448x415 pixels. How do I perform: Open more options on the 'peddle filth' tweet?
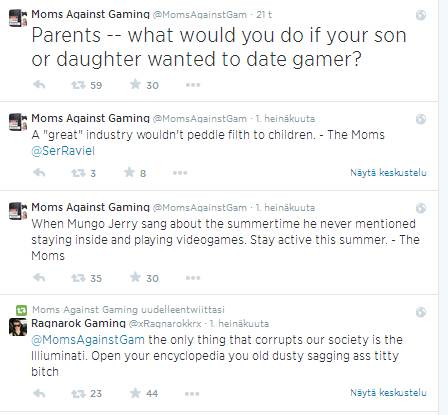(180, 173)
